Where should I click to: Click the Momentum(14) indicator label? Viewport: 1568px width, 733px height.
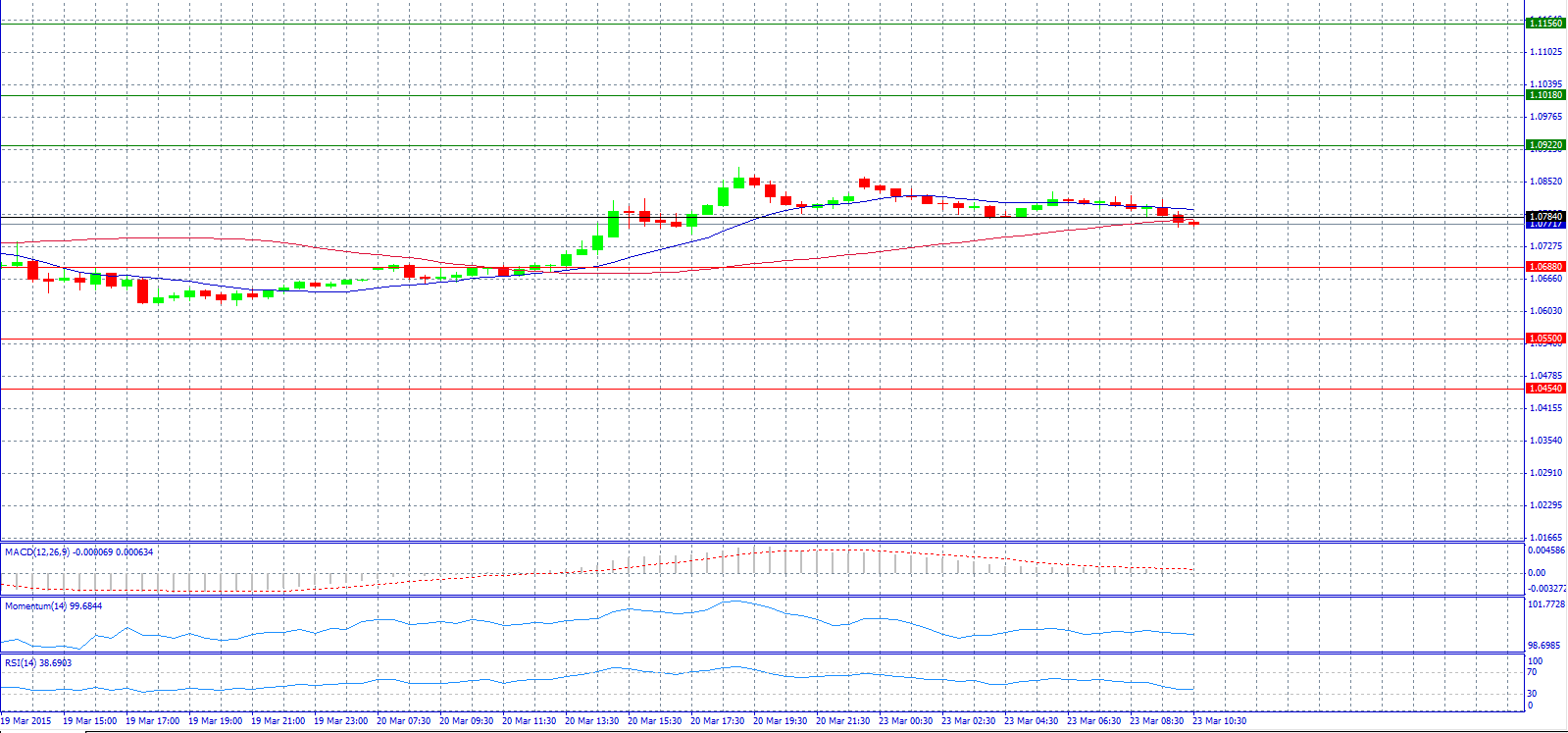pos(53,606)
